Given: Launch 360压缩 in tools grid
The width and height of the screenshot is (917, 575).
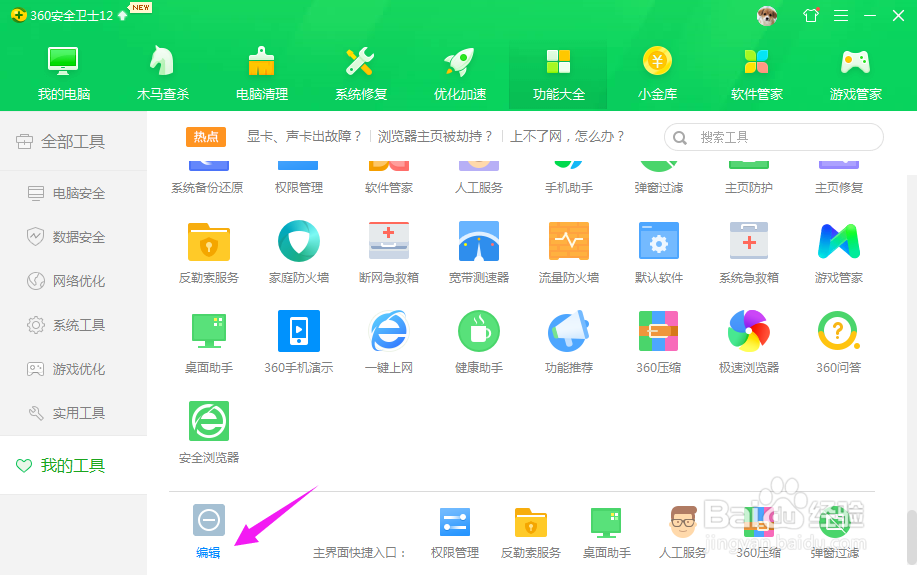Looking at the screenshot, I should pyautogui.click(x=659, y=343).
